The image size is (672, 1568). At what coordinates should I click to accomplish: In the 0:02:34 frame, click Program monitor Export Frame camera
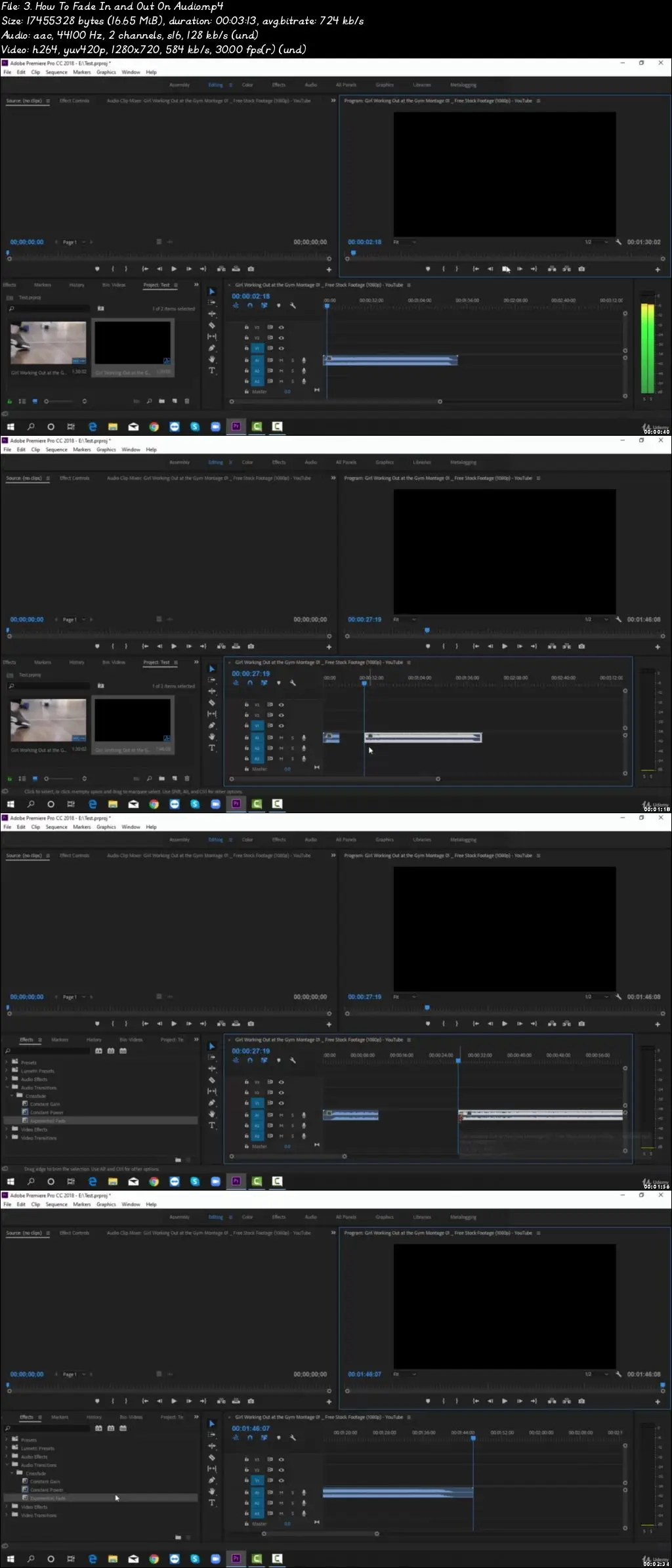point(581,1401)
